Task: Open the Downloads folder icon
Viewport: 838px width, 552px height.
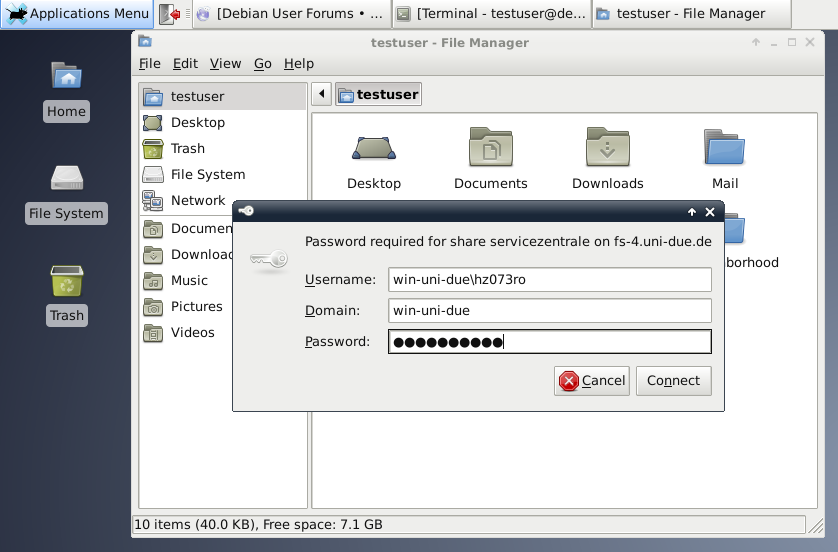Action: point(608,158)
